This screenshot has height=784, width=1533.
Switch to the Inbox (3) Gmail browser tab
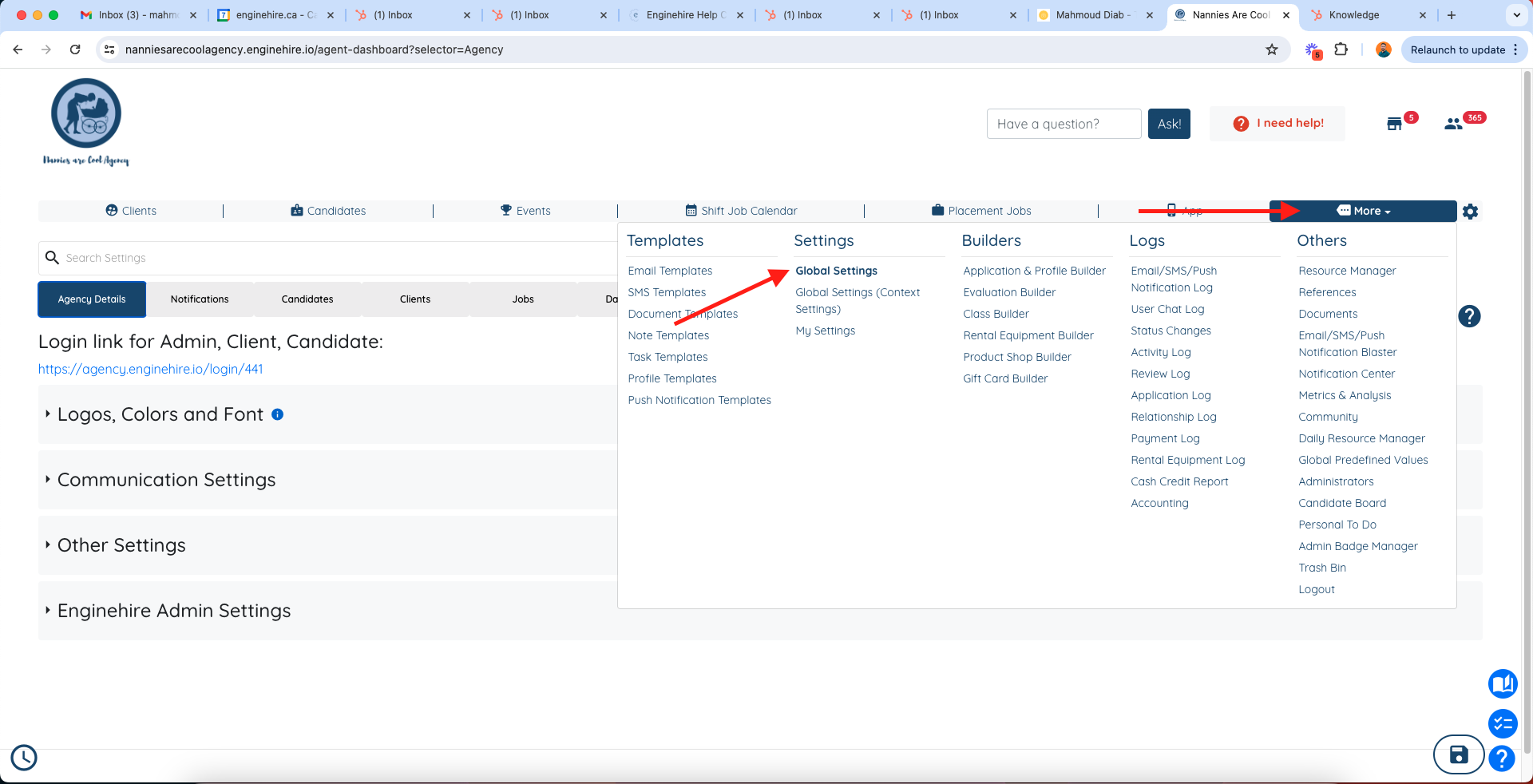point(138,15)
